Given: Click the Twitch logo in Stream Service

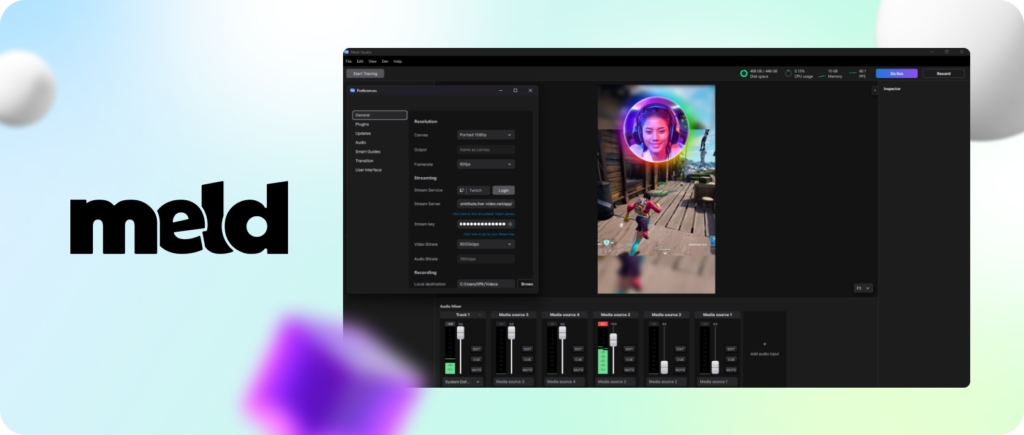Looking at the screenshot, I should 462,189.
